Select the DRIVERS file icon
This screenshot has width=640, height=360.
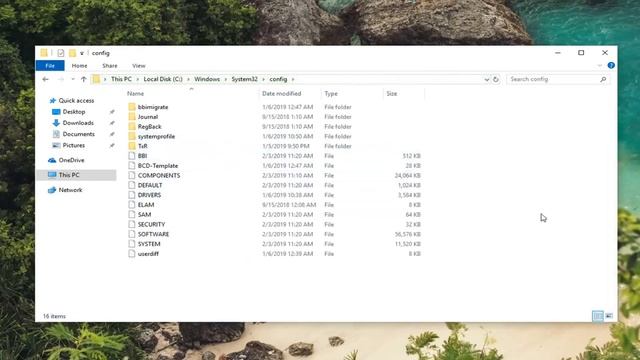pyautogui.click(x=131, y=195)
